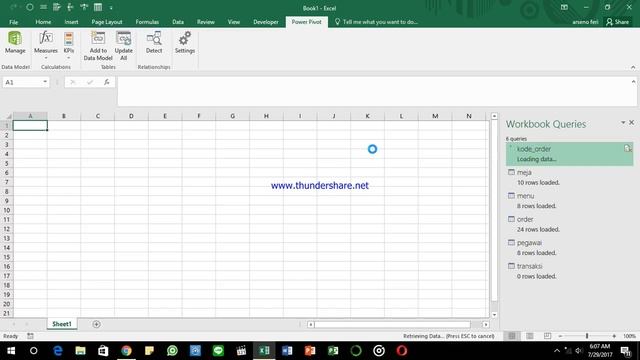The image size is (640, 360).
Task: Open Power Pivot Settings
Action: 184,42
